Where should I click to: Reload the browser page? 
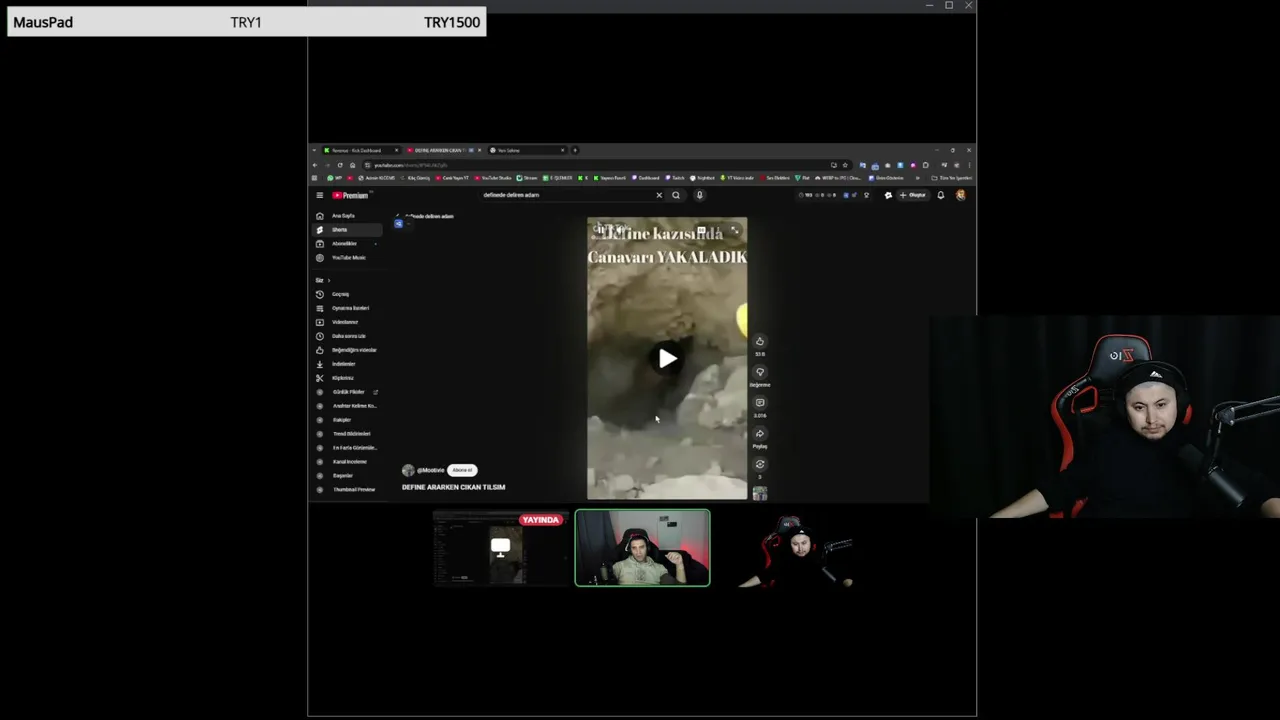(340, 165)
